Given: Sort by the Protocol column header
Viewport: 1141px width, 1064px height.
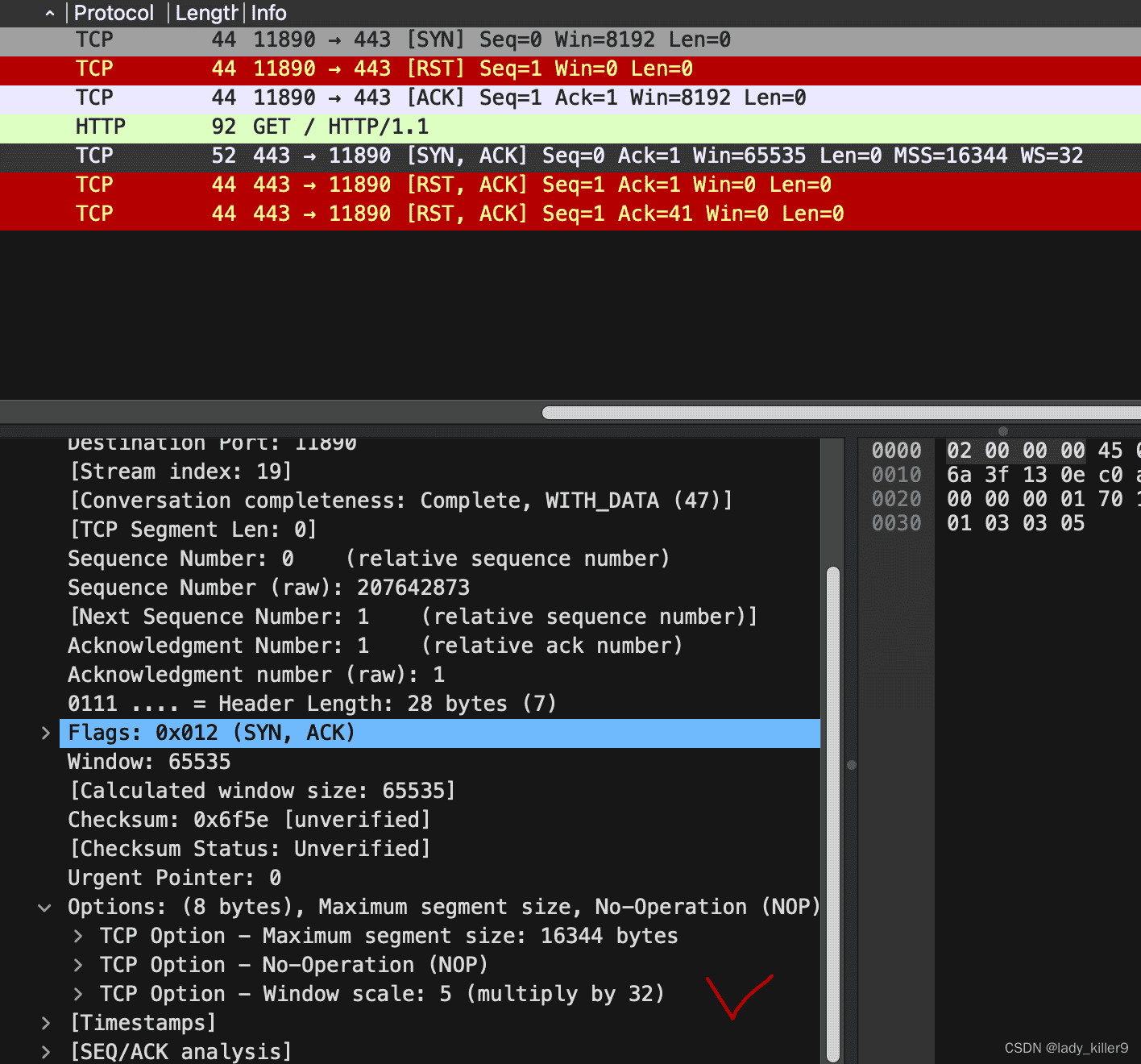Looking at the screenshot, I should tap(114, 13).
